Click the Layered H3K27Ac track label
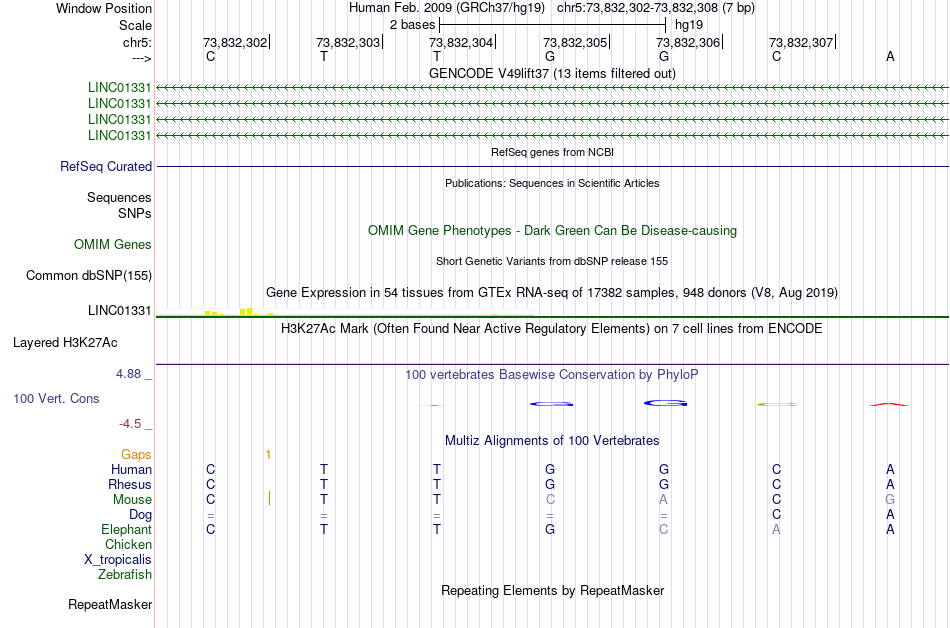950x628 pixels. coord(65,343)
